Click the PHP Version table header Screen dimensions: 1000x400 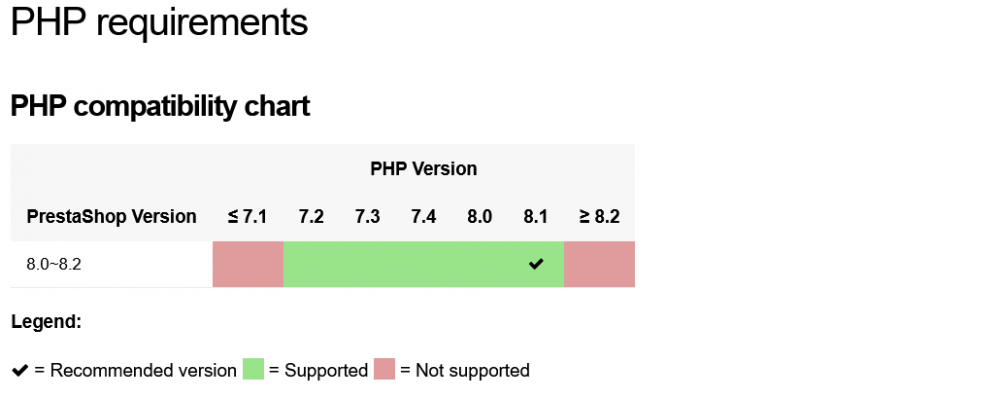[x=423, y=169]
